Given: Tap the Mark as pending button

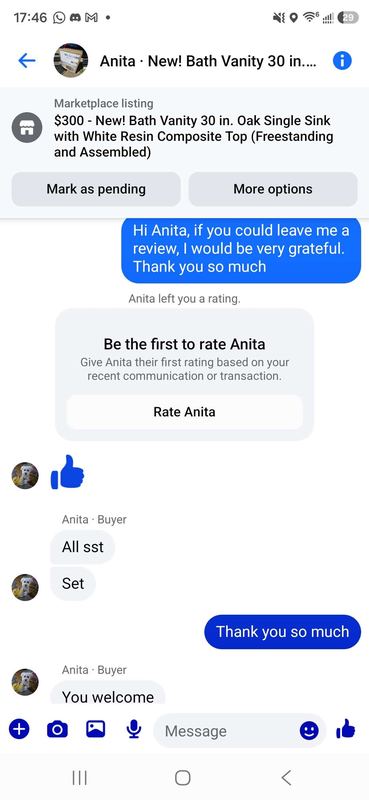Looking at the screenshot, I should [x=96, y=189].
